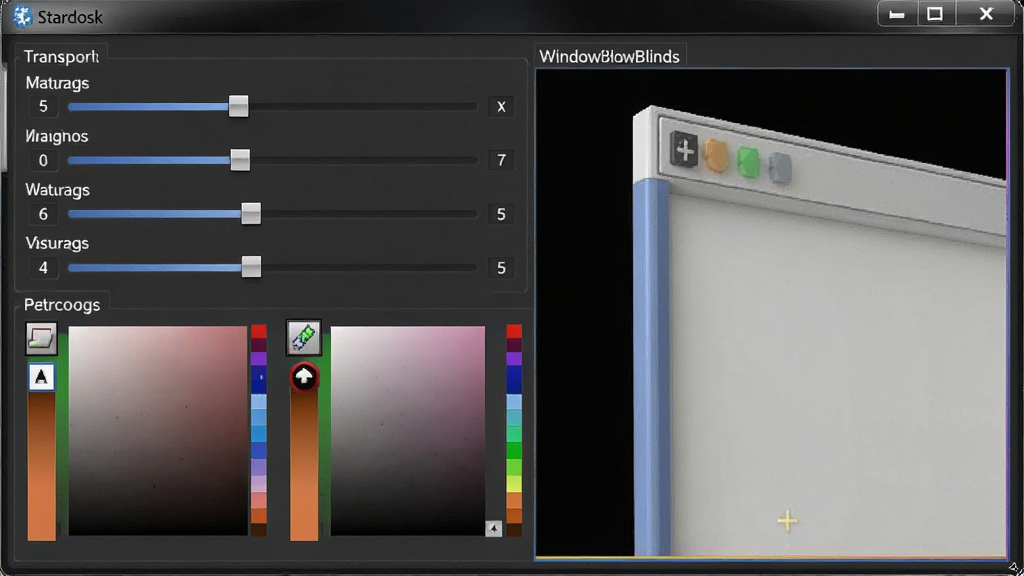Pick a color in the left reddish gradient
Screen dimensions: 1024x576
tap(158, 430)
